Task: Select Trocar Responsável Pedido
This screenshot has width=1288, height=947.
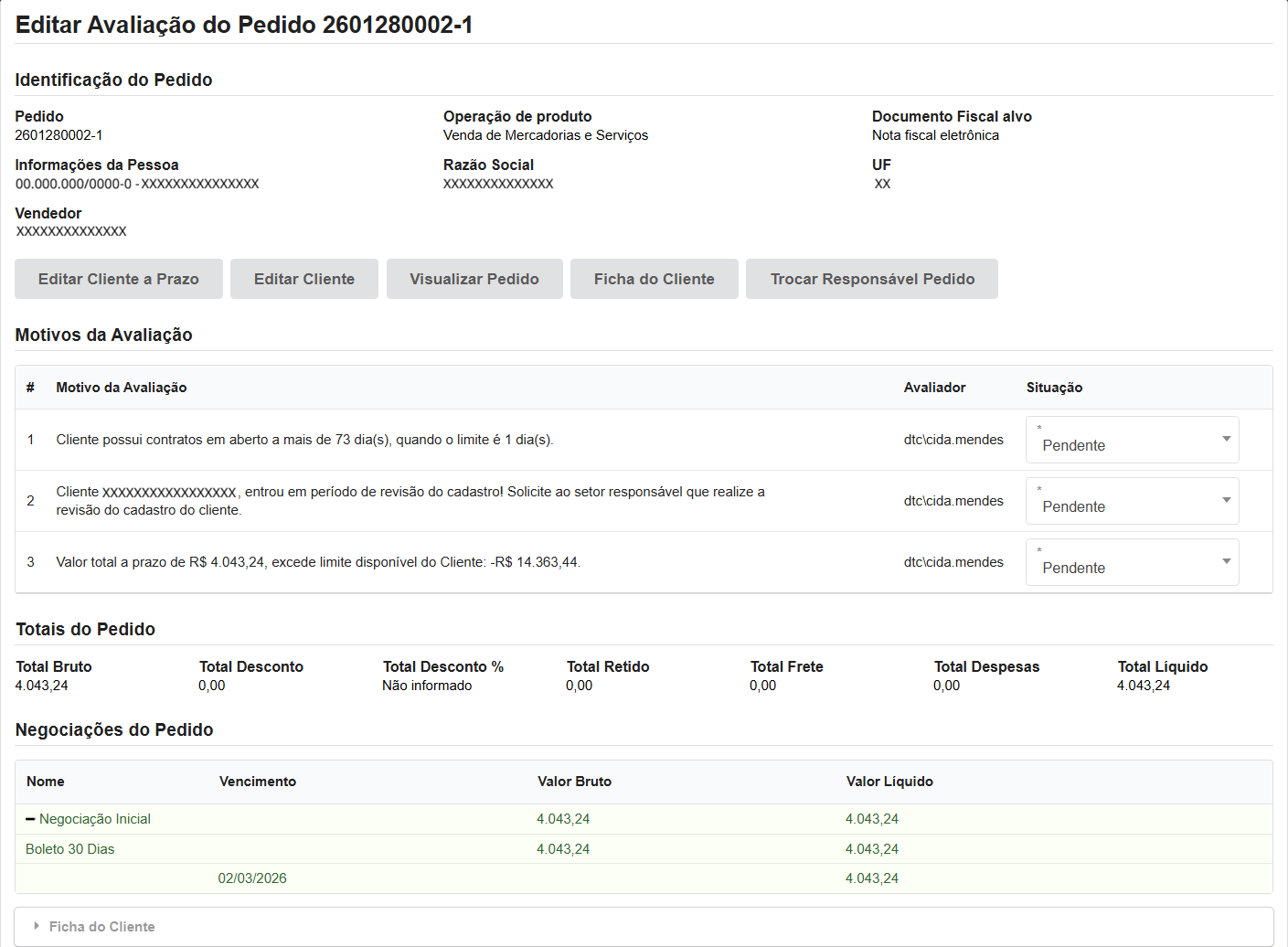Action: tap(871, 279)
